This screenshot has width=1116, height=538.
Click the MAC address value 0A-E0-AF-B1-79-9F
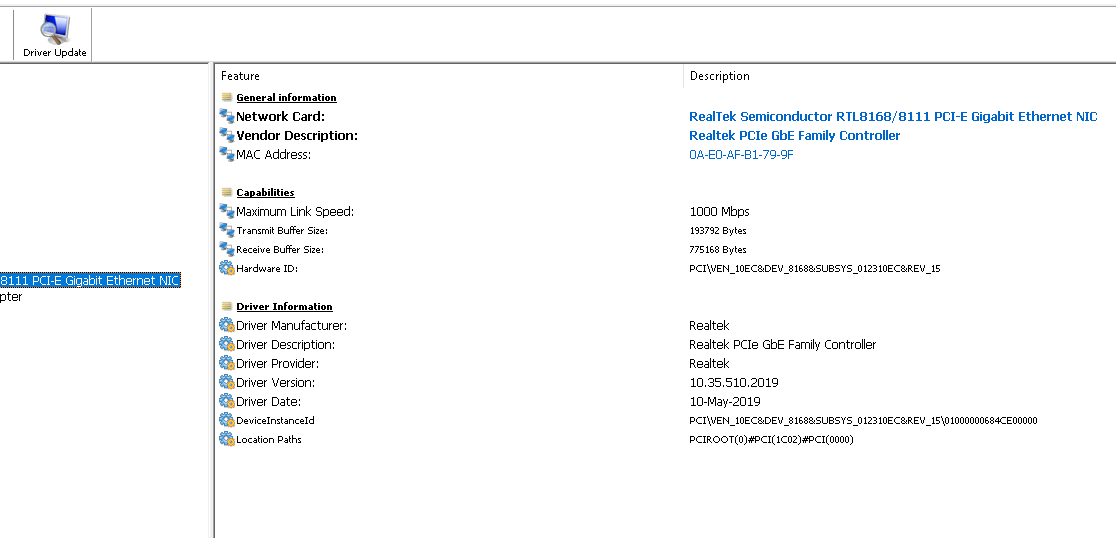pyautogui.click(x=741, y=155)
